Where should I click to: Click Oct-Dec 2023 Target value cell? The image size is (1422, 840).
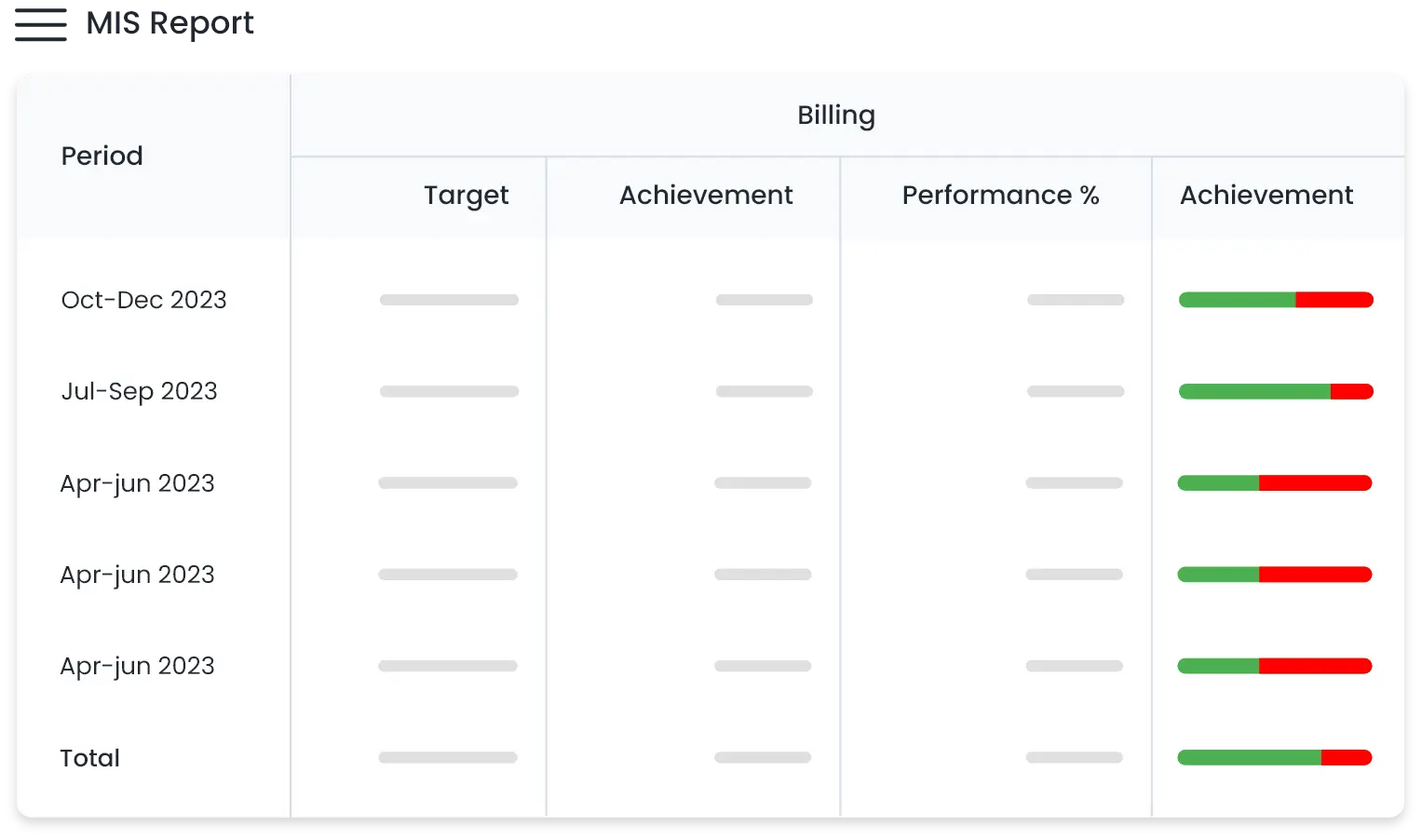point(449,300)
